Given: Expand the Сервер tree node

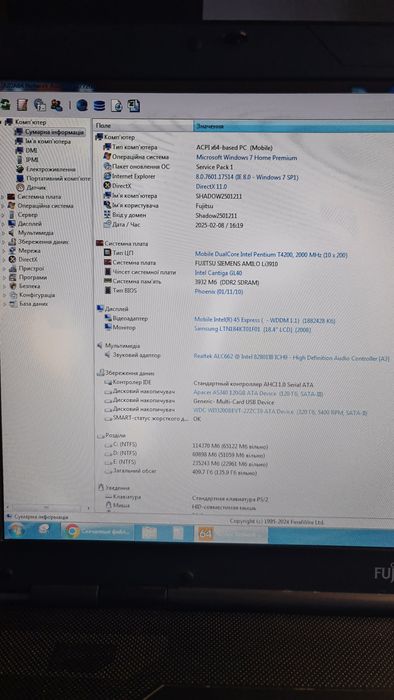Looking at the screenshot, I should tap(4, 215).
